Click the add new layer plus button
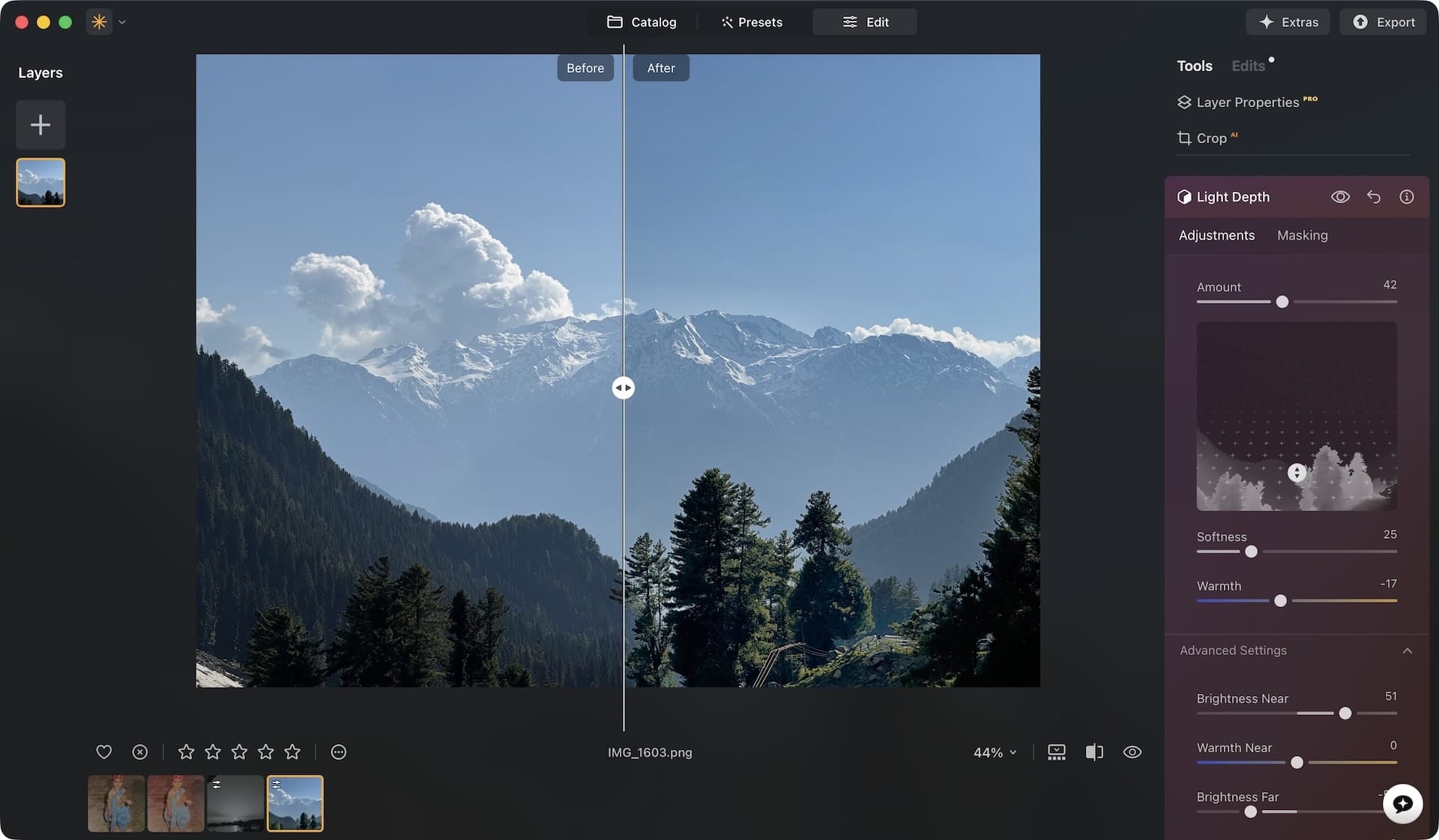 tap(40, 124)
